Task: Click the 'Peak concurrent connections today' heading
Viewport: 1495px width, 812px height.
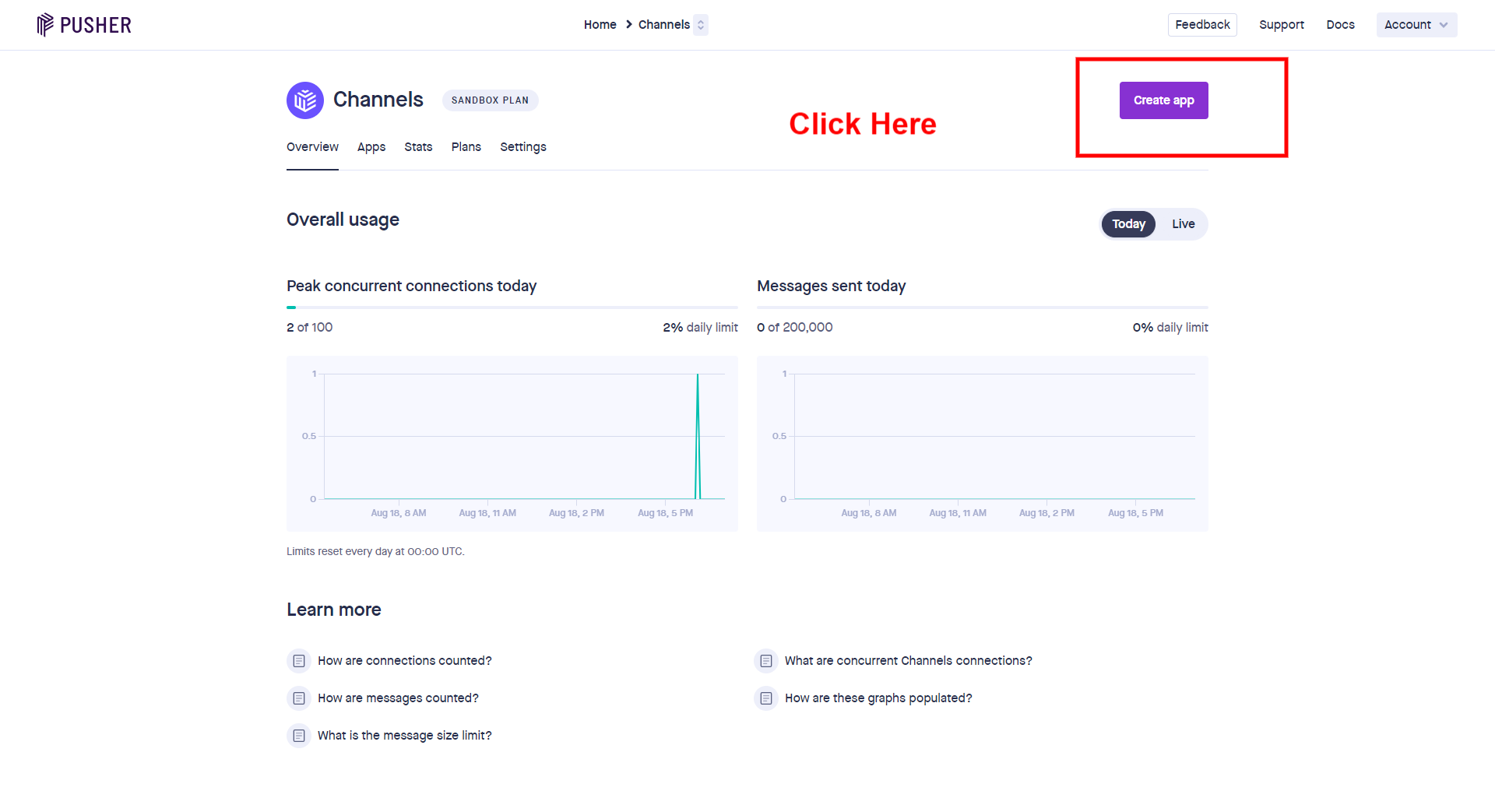Action: tap(412, 286)
